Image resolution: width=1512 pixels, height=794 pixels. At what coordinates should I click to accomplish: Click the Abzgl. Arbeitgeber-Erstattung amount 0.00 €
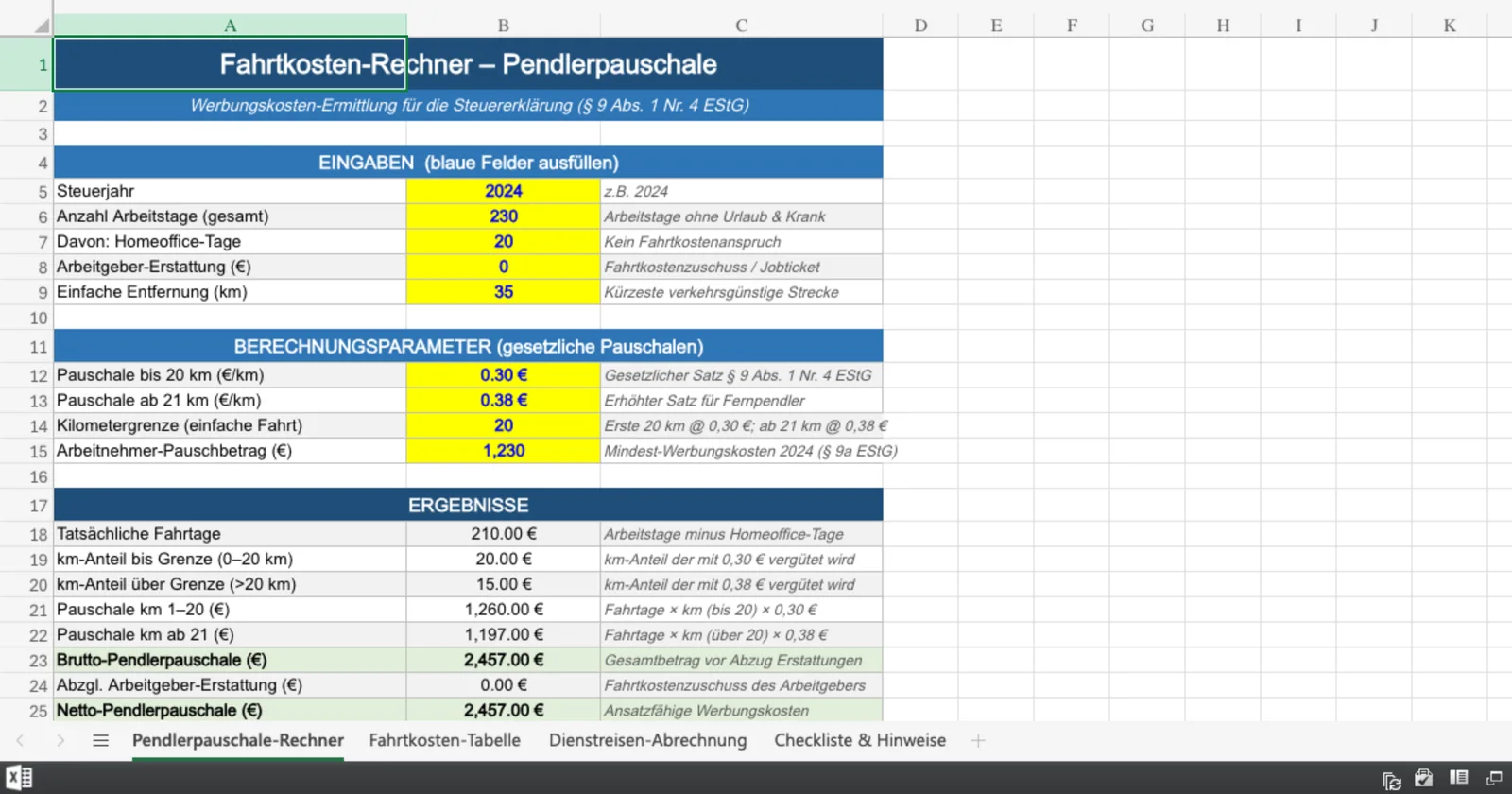pos(504,685)
